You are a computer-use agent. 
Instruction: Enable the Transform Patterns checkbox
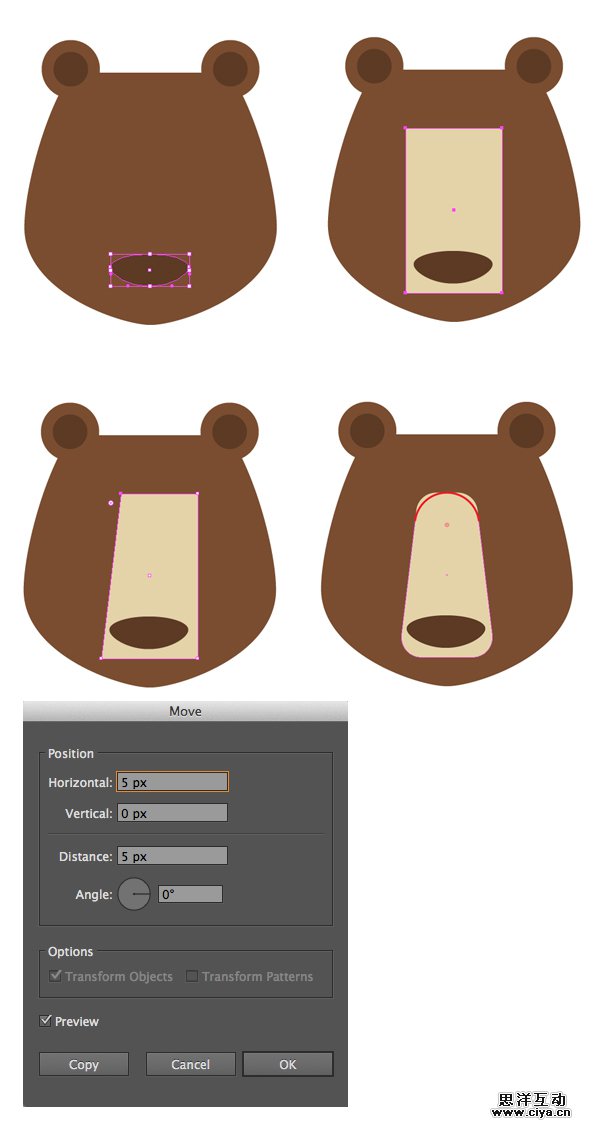[193, 976]
